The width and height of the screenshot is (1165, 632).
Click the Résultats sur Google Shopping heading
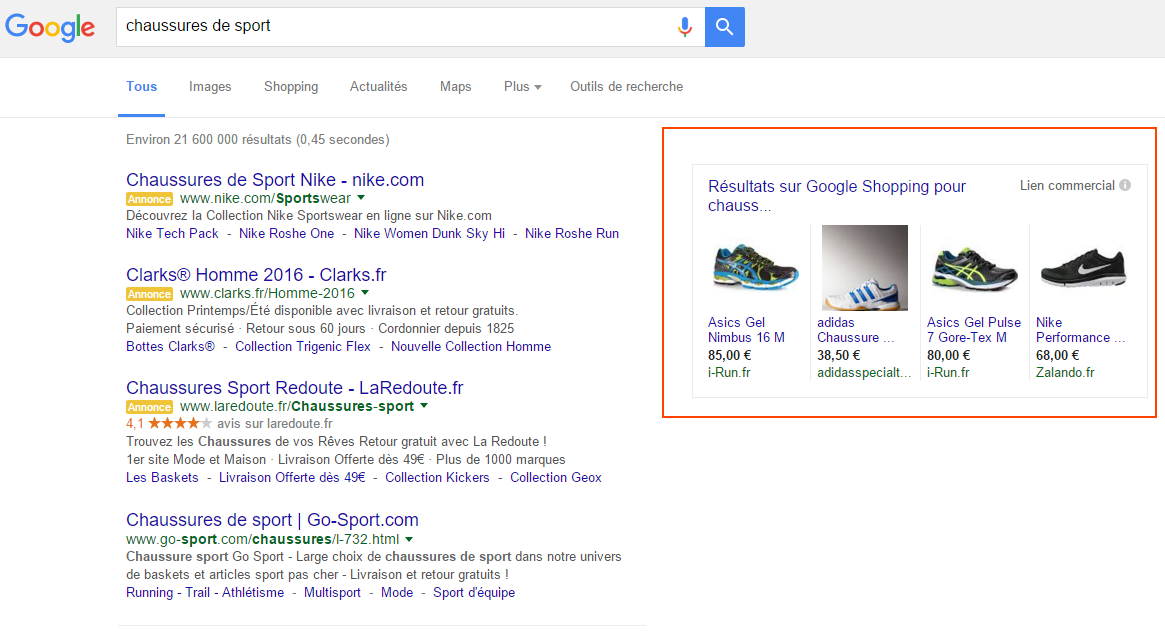837,195
